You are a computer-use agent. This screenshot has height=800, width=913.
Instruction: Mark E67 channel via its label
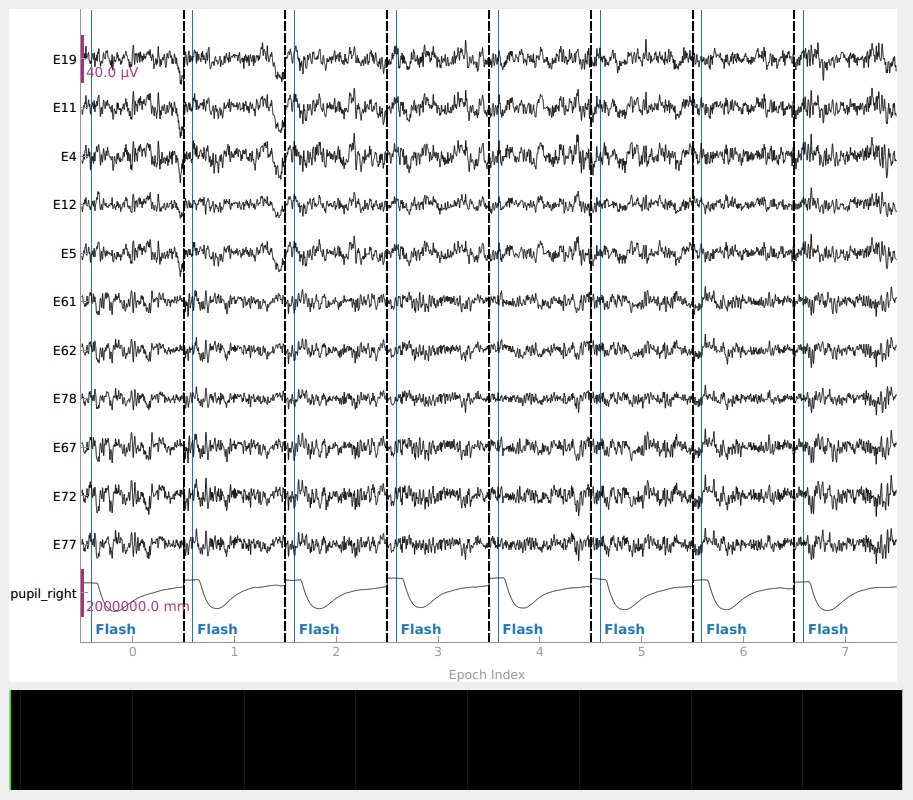tap(64, 448)
